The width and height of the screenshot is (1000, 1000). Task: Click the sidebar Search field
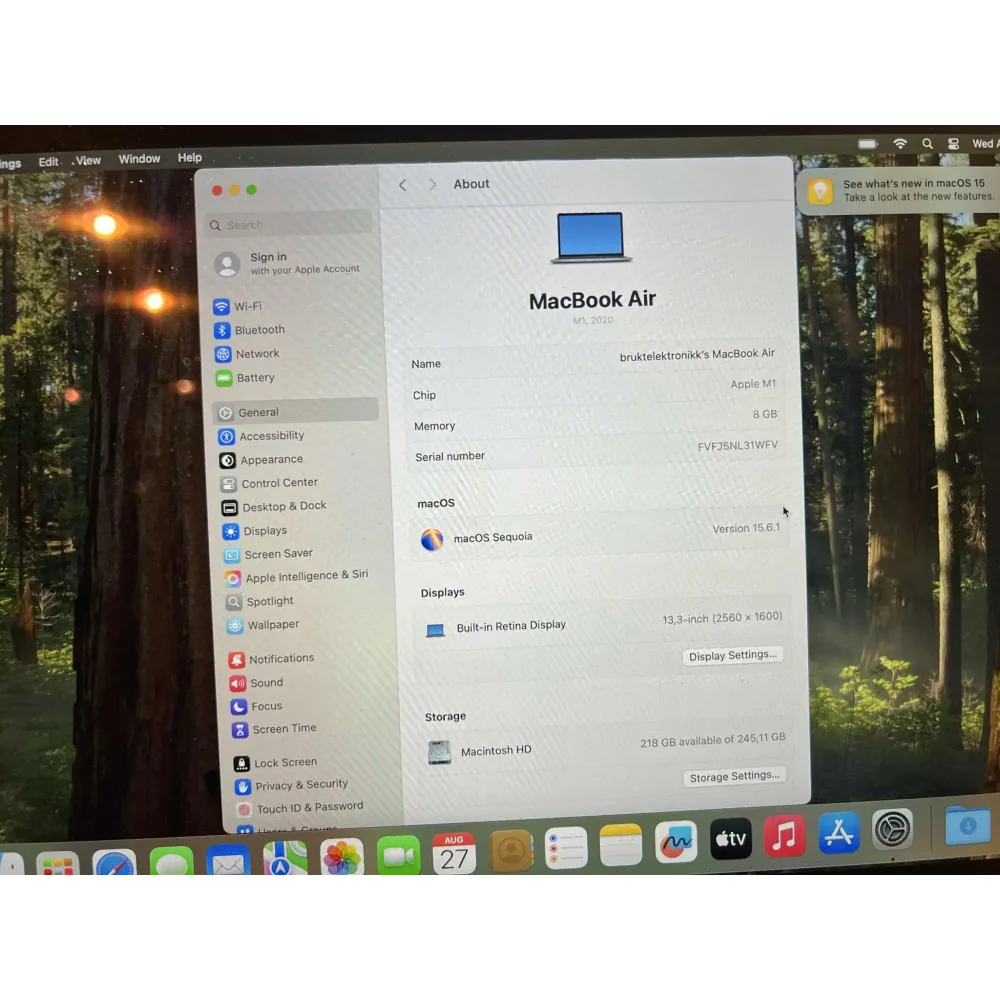[x=288, y=224]
